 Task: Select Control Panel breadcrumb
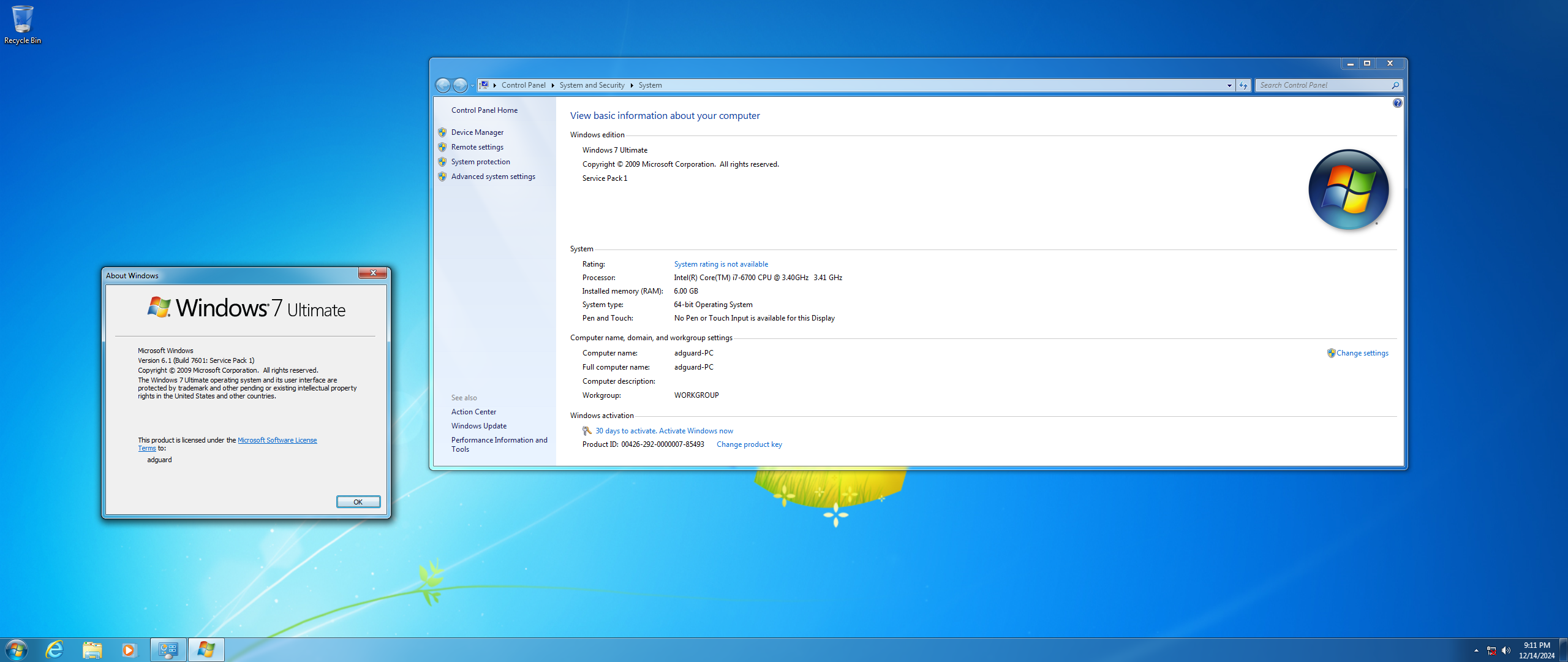(523, 85)
